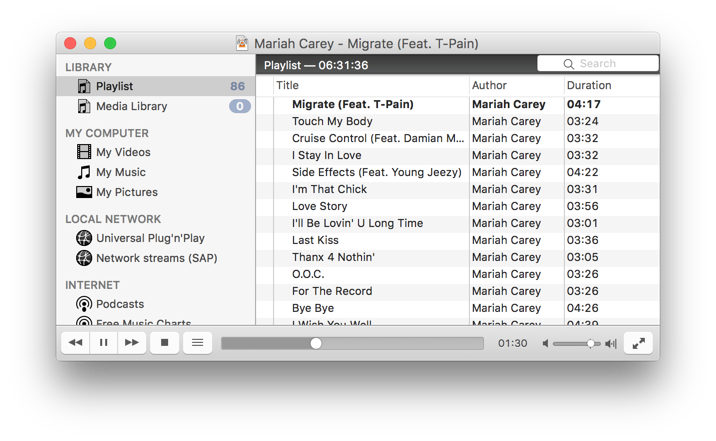This screenshot has height=441, width=716.
Task: Click the 04:17 duration cell
Action: pos(584,104)
